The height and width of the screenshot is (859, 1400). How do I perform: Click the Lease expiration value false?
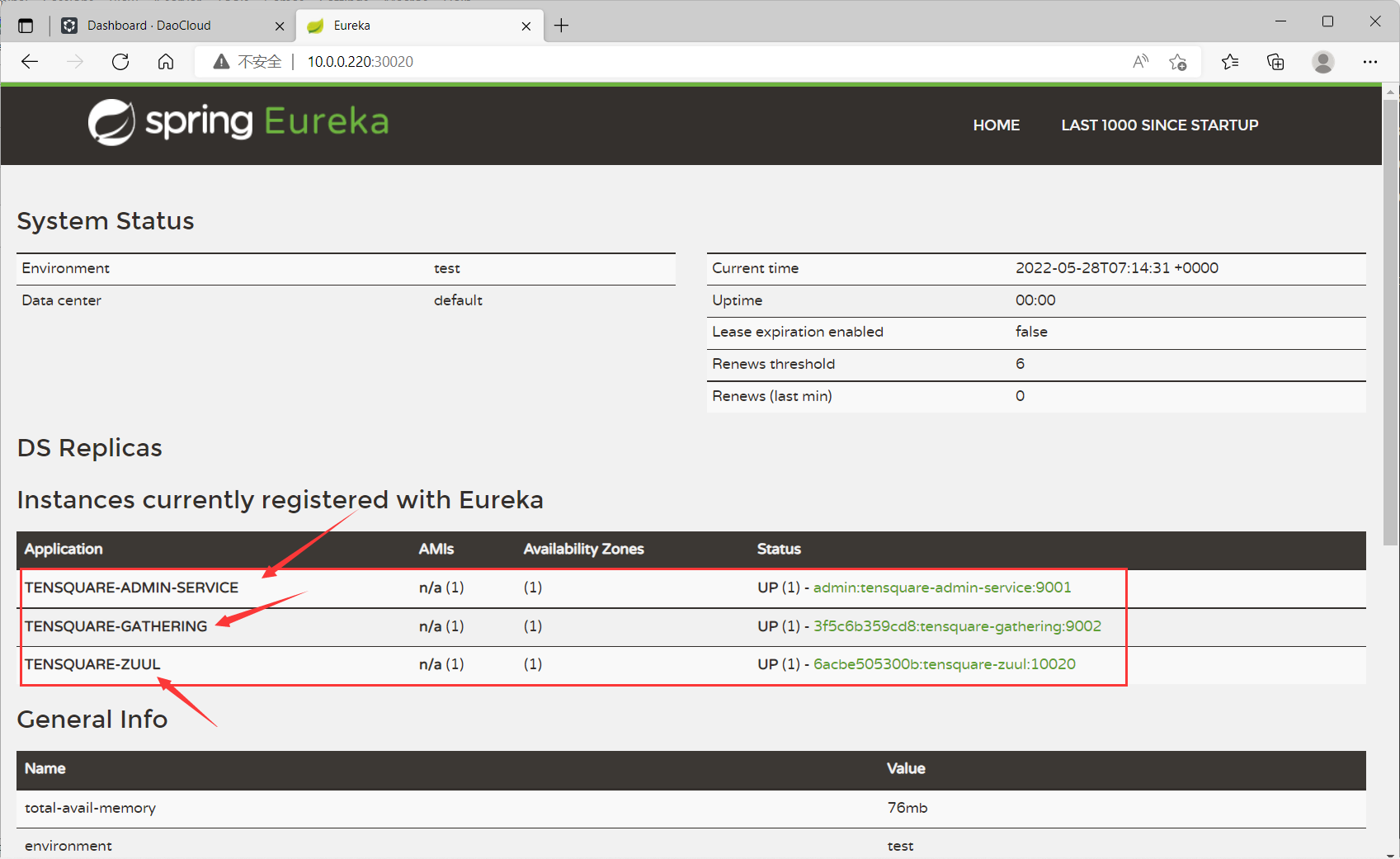tap(1031, 332)
